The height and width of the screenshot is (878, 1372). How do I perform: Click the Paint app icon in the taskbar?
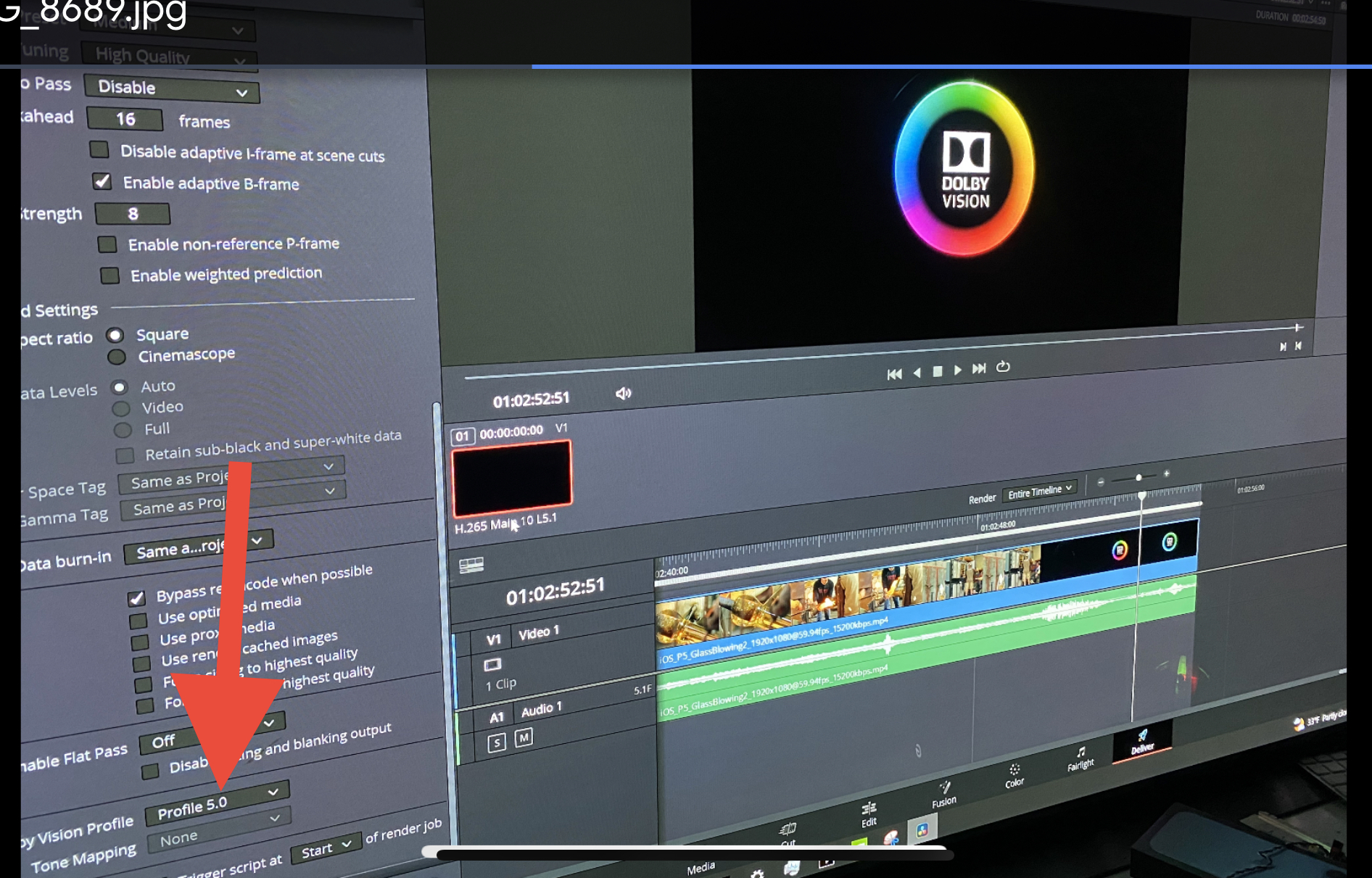coord(891,839)
